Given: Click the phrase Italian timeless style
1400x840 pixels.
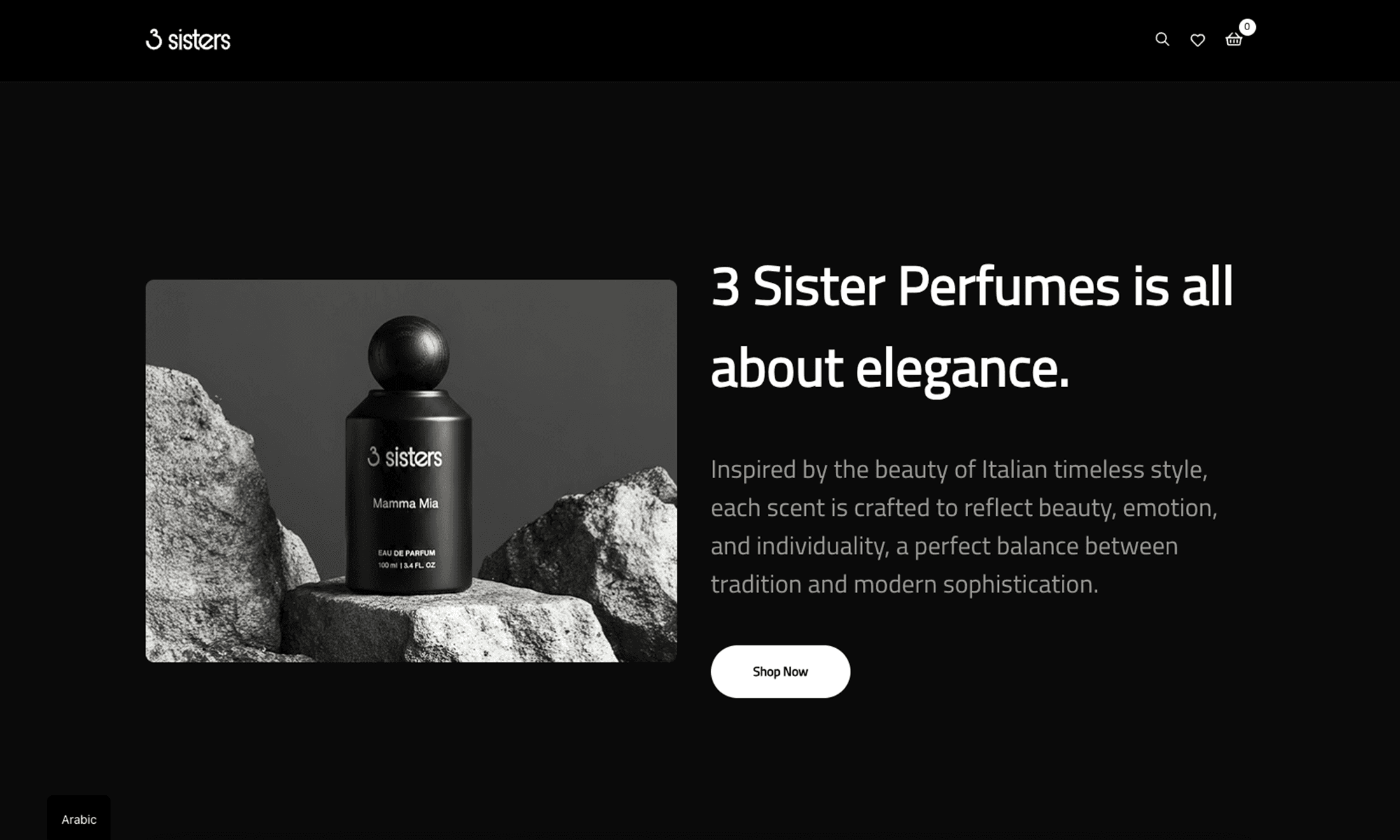Looking at the screenshot, I should (1094, 469).
